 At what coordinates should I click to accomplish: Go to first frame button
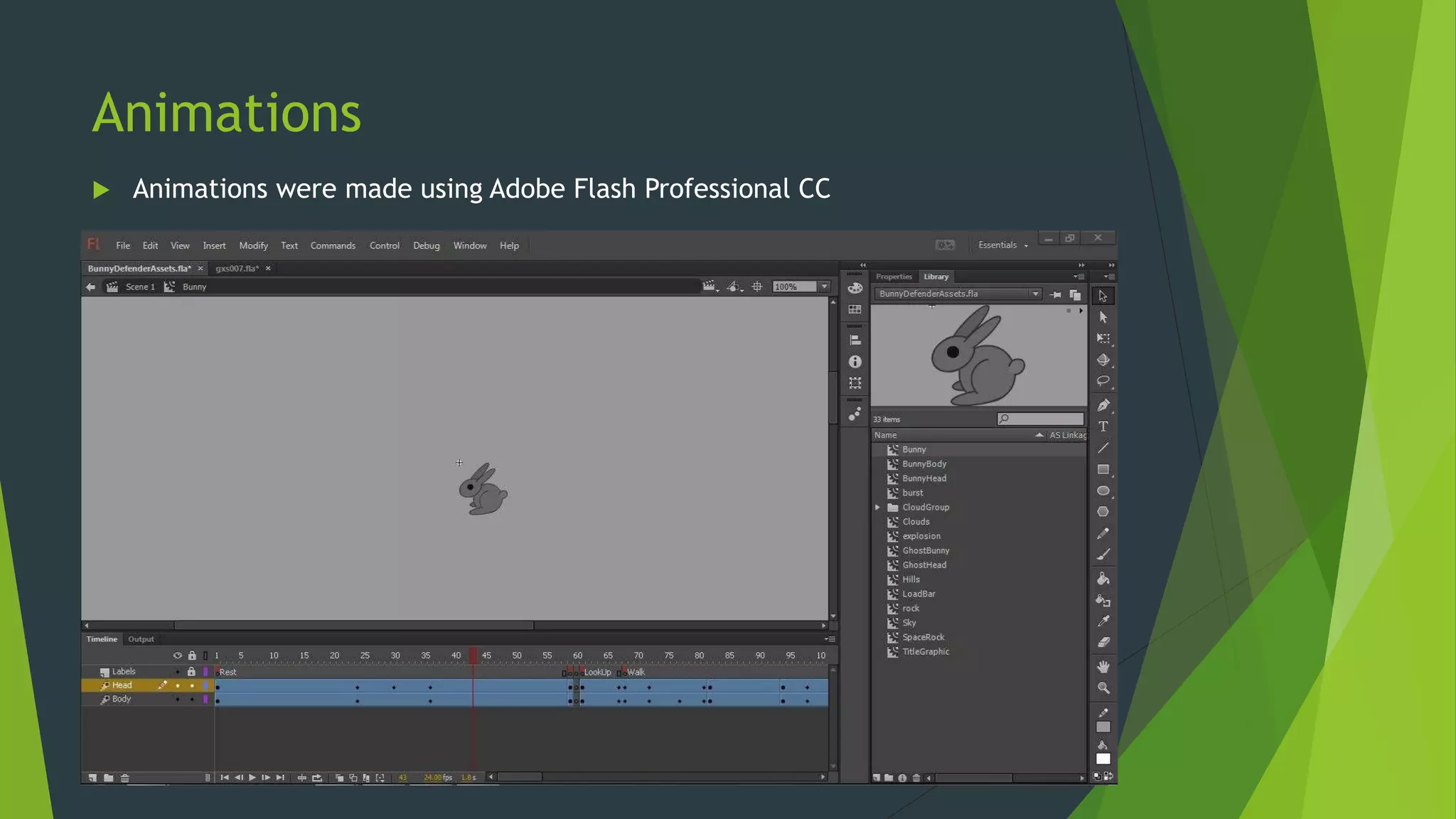[x=225, y=778]
